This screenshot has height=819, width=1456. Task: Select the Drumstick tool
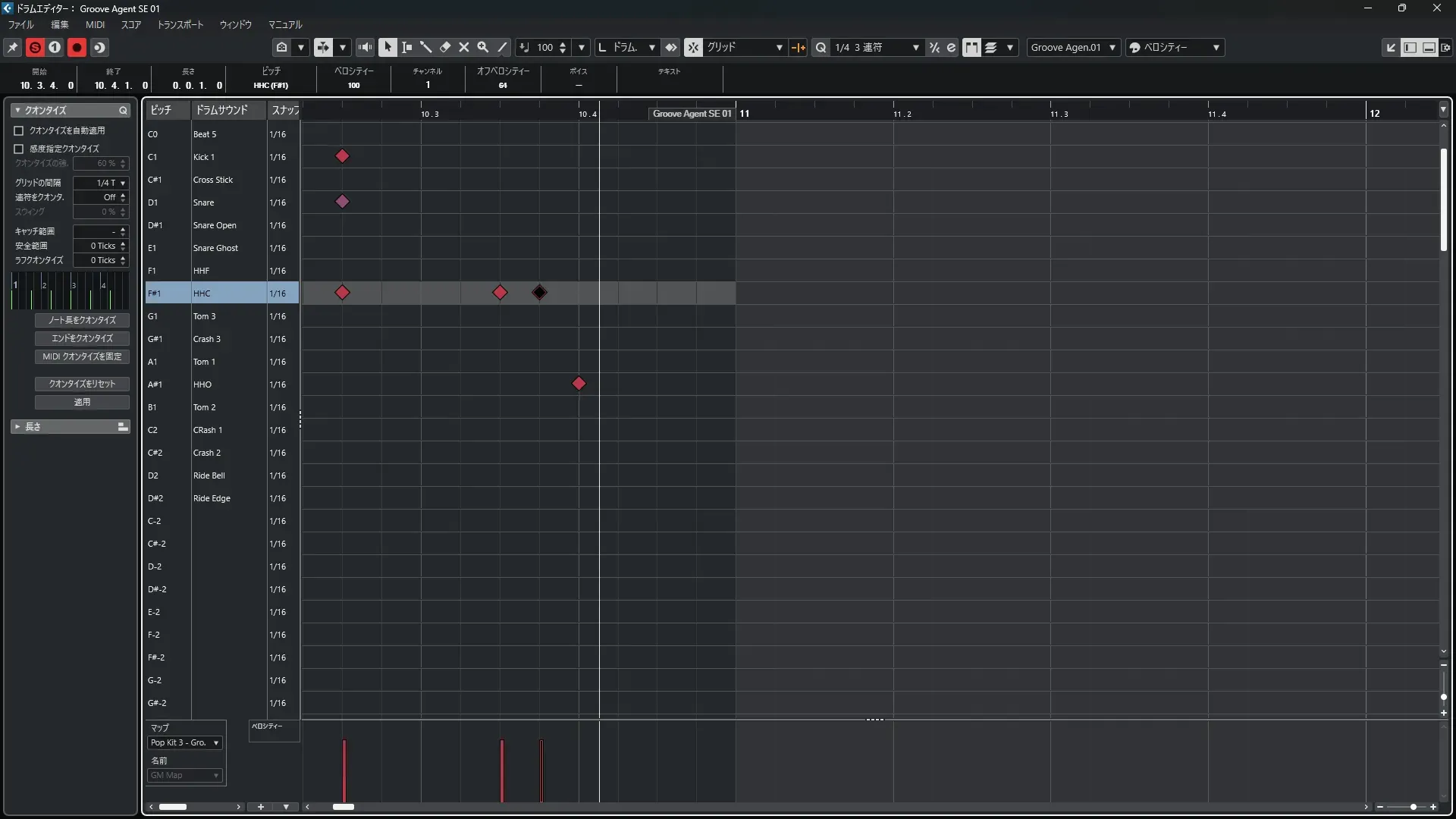425,47
